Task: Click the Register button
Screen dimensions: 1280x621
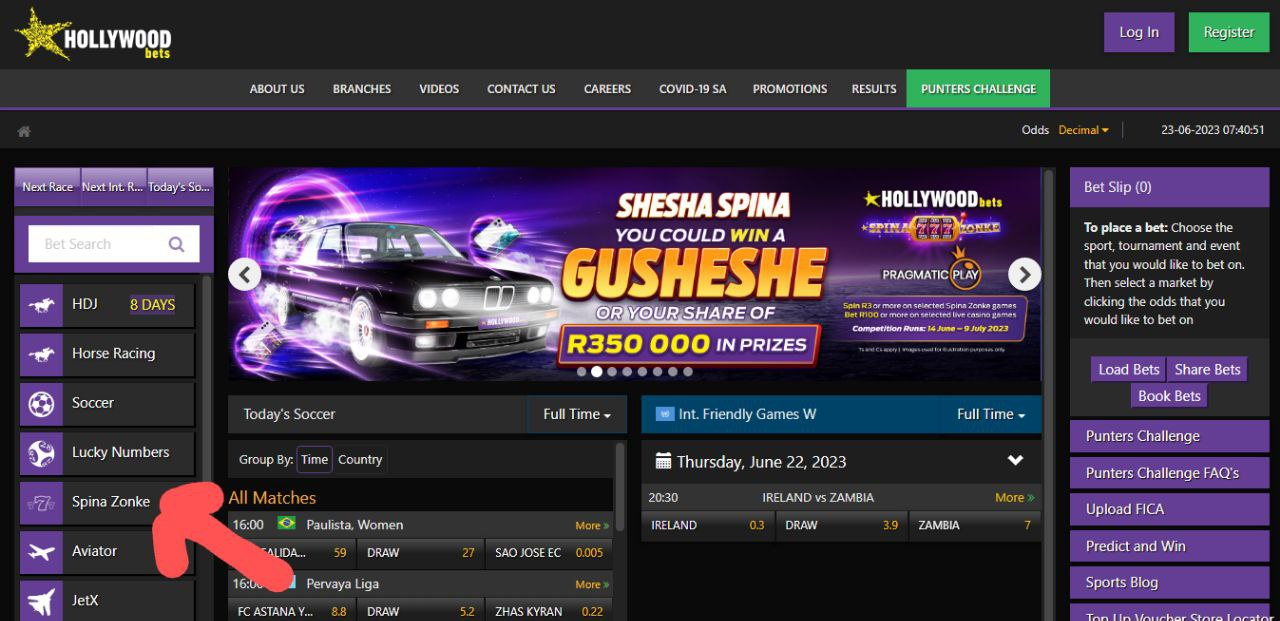Action: tap(1229, 32)
